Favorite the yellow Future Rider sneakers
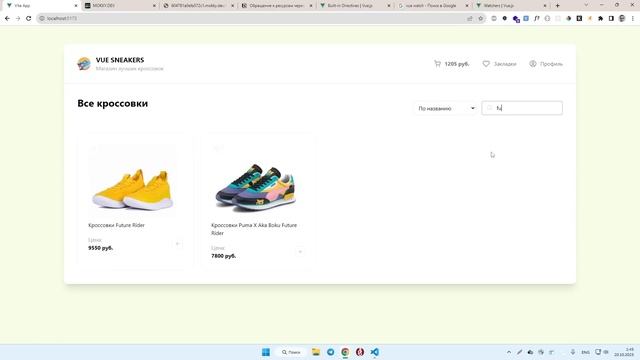 pos(94,148)
